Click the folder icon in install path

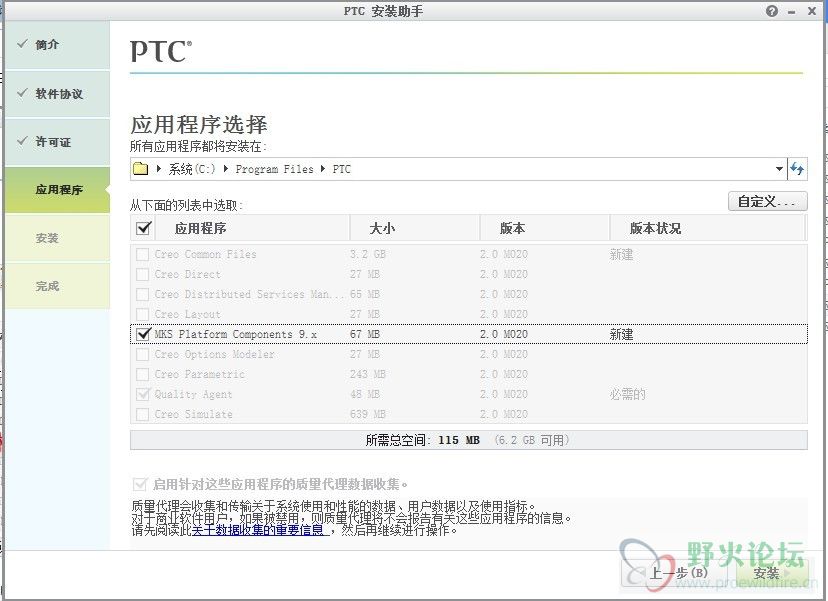pos(140,169)
